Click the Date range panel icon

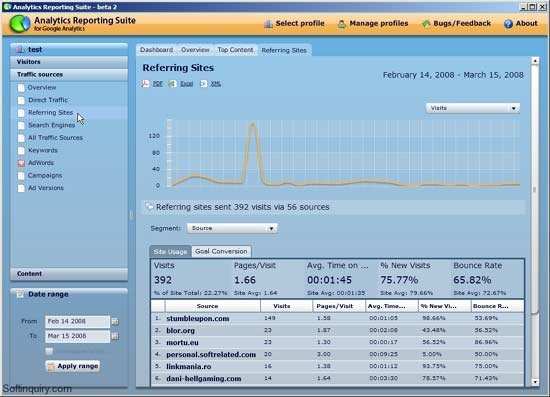click(20, 294)
